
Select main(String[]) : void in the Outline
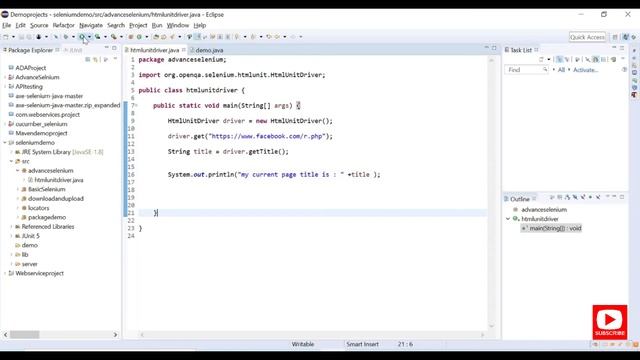(551, 228)
